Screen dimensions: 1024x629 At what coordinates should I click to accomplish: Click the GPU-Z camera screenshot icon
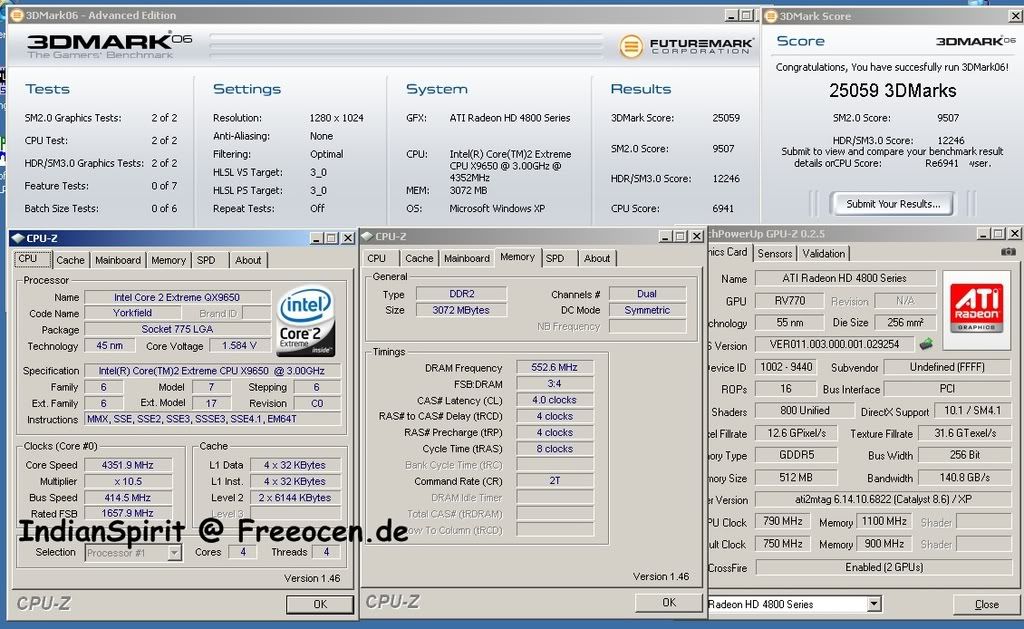click(1008, 251)
